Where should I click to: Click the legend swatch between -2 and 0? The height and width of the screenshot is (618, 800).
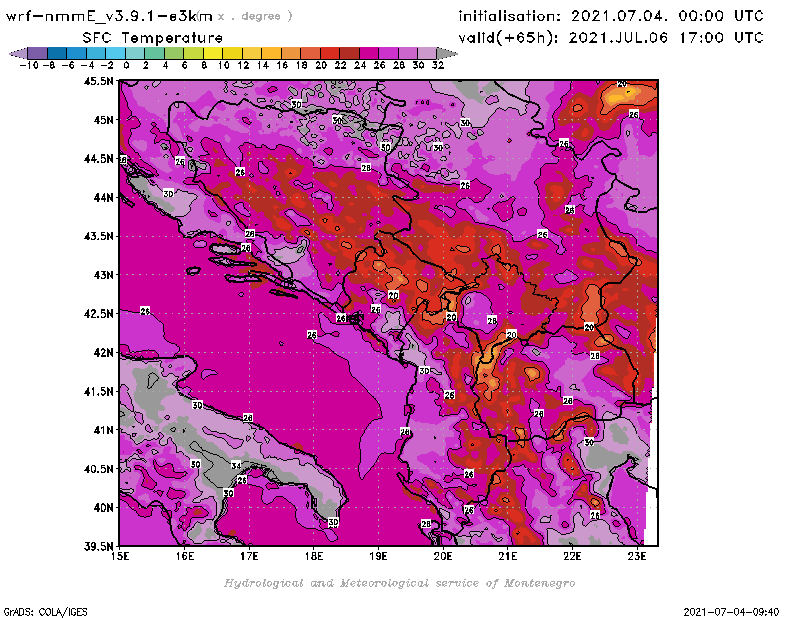tap(115, 53)
